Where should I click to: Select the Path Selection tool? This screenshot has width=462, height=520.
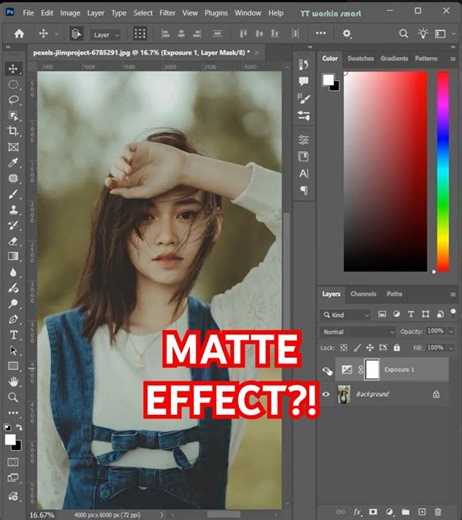tap(13, 350)
